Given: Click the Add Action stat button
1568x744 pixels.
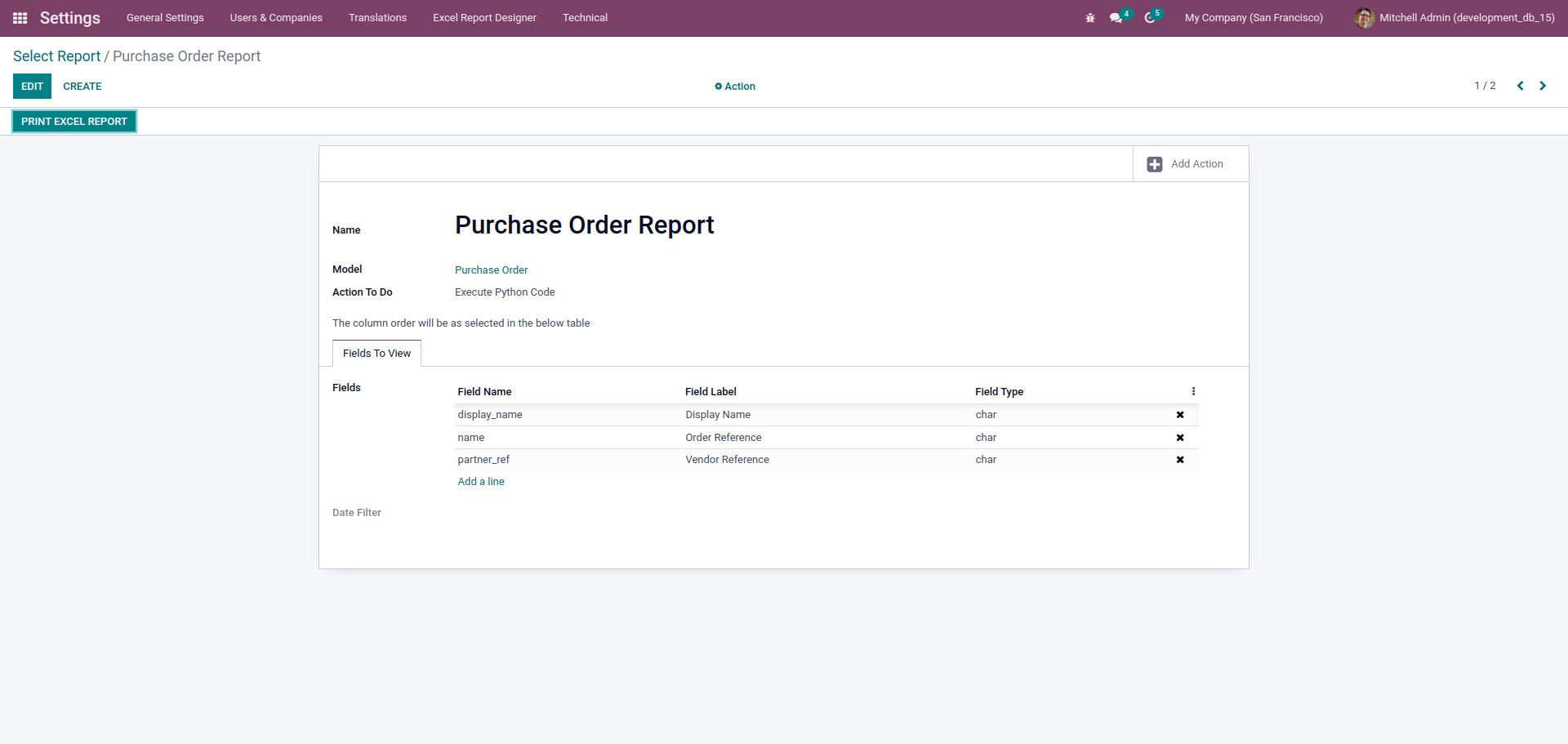Looking at the screenshot, I should tap(1186, 164).
